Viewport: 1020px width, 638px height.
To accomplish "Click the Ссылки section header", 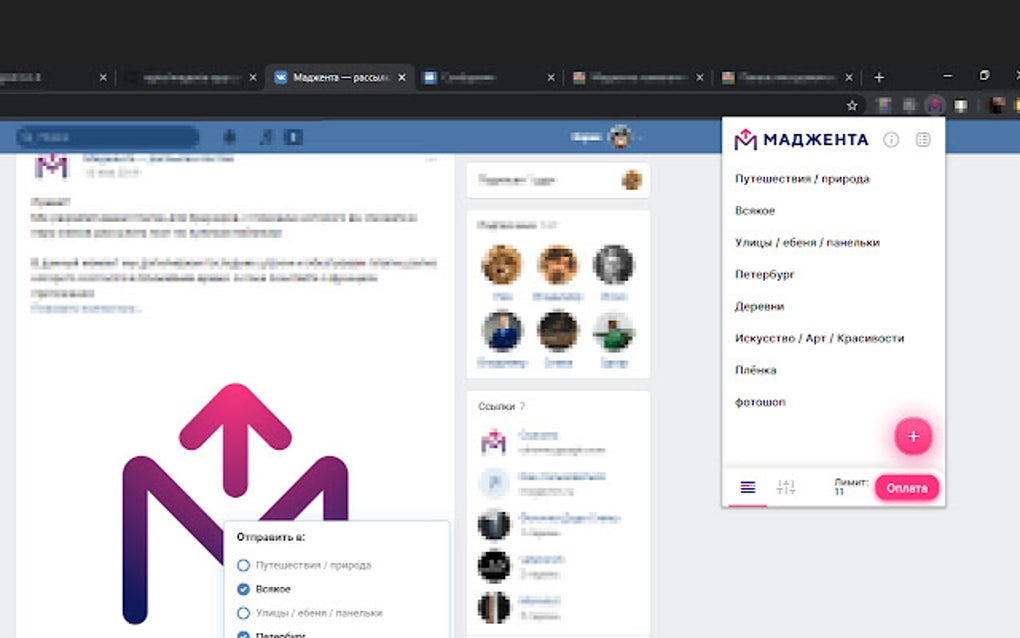I will coord(501,406).
